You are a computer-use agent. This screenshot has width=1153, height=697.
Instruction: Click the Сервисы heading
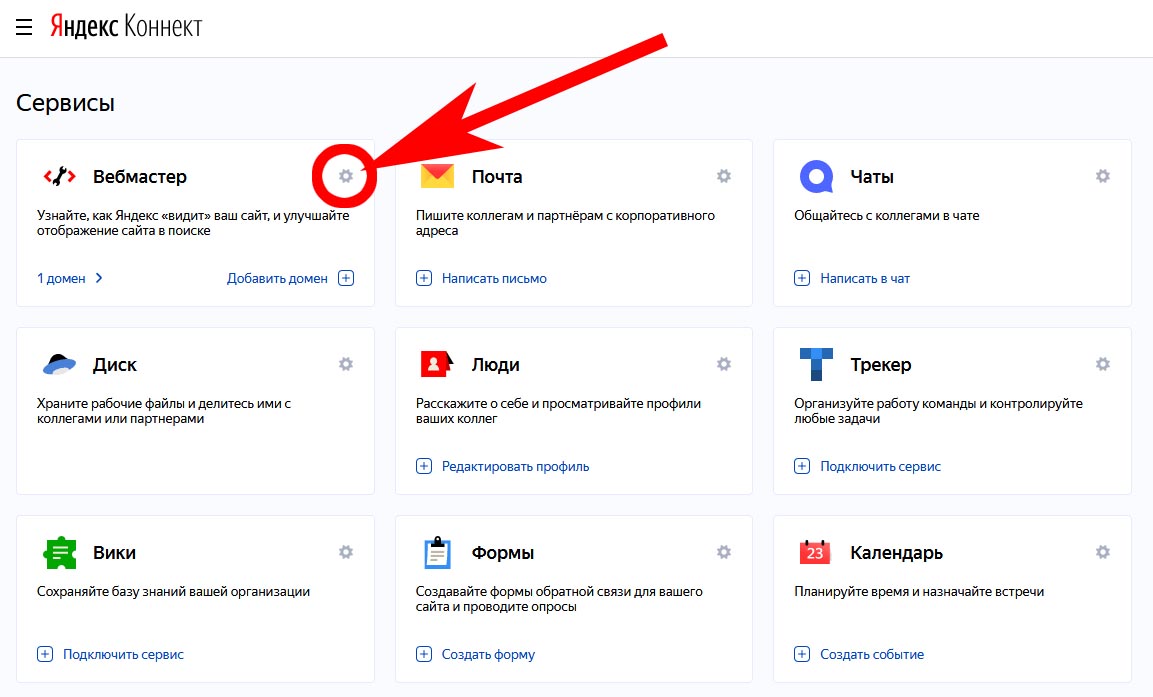tap(65, 103)
